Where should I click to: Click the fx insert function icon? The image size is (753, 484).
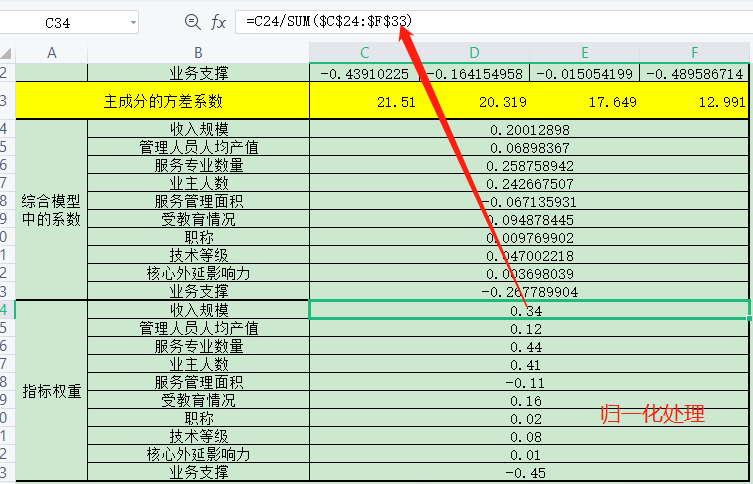coord(218,22)
